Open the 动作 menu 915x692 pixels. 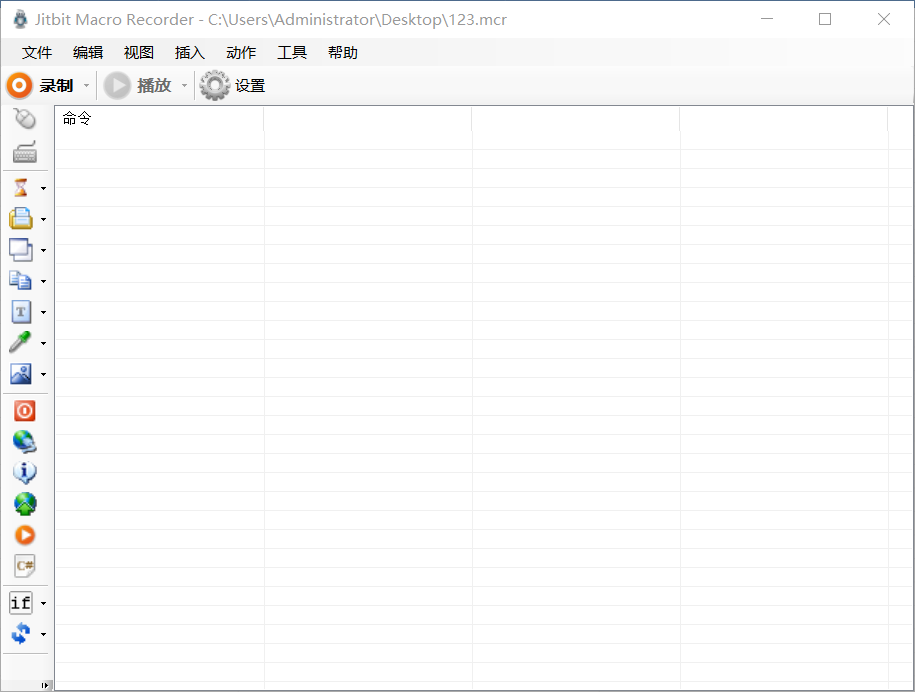(x=240, y=53)
